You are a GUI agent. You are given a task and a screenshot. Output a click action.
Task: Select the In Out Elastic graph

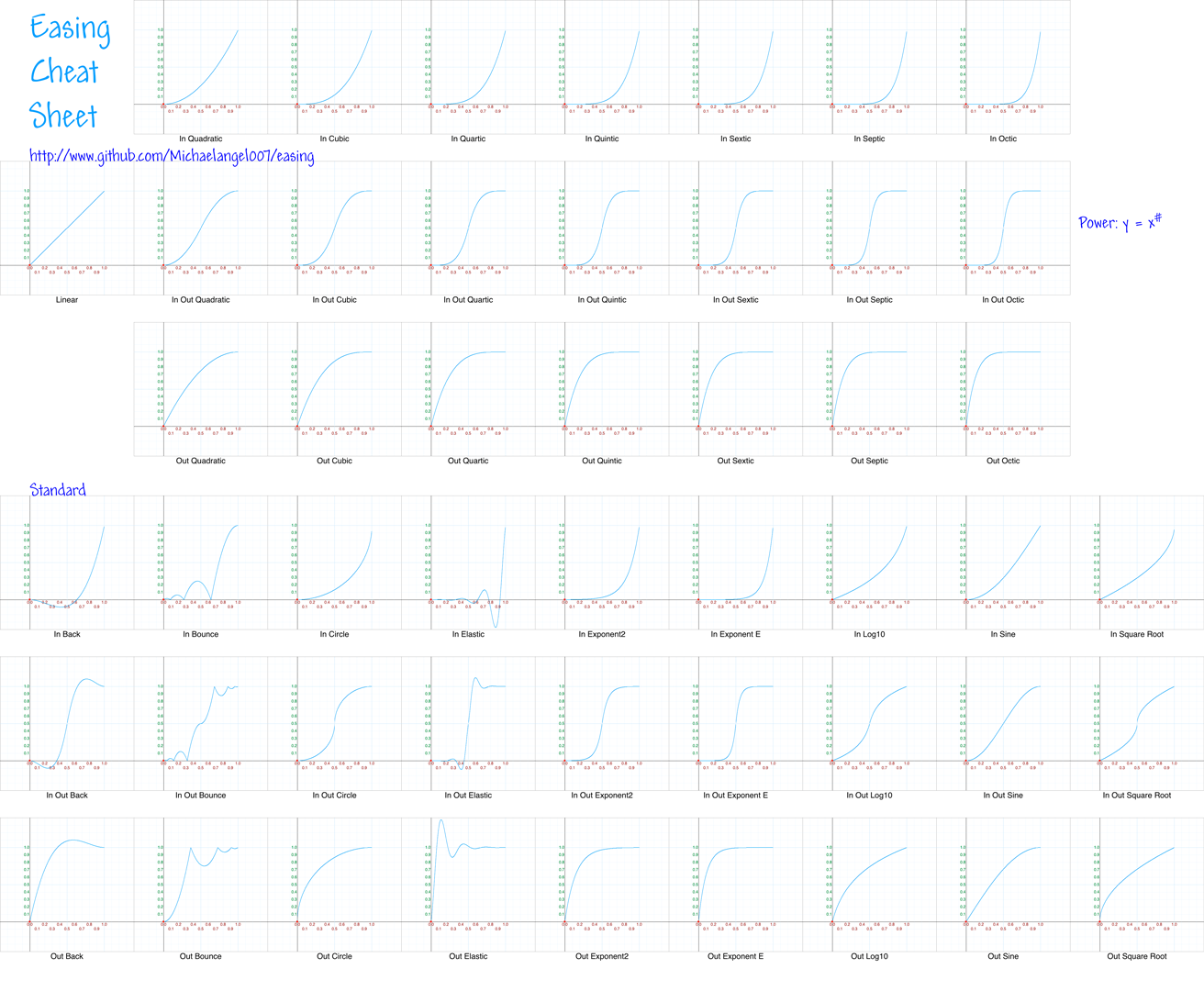coord(468,724)
